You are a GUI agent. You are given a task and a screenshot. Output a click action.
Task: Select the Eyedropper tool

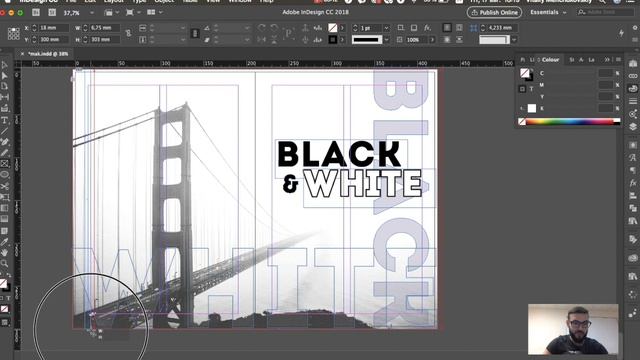[x=4, y=242]
